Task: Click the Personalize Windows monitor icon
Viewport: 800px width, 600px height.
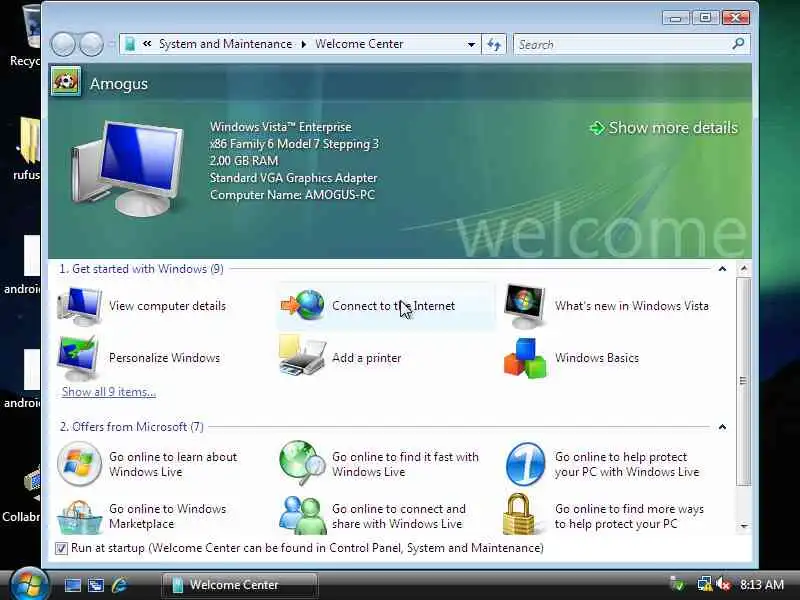Action: [78, 358]
